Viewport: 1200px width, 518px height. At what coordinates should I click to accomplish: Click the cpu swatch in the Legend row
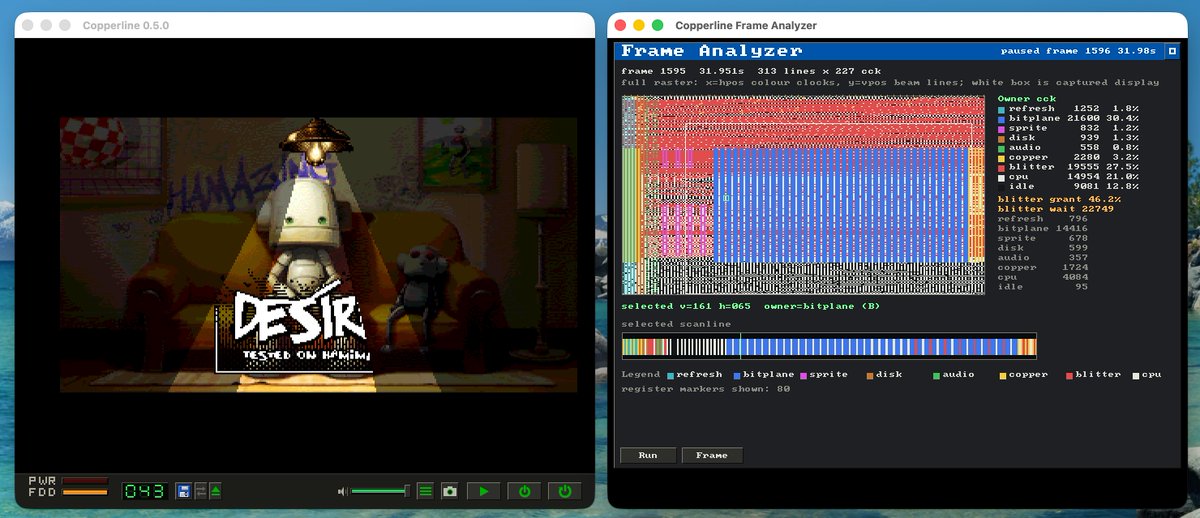click(x=1136, y=375)
